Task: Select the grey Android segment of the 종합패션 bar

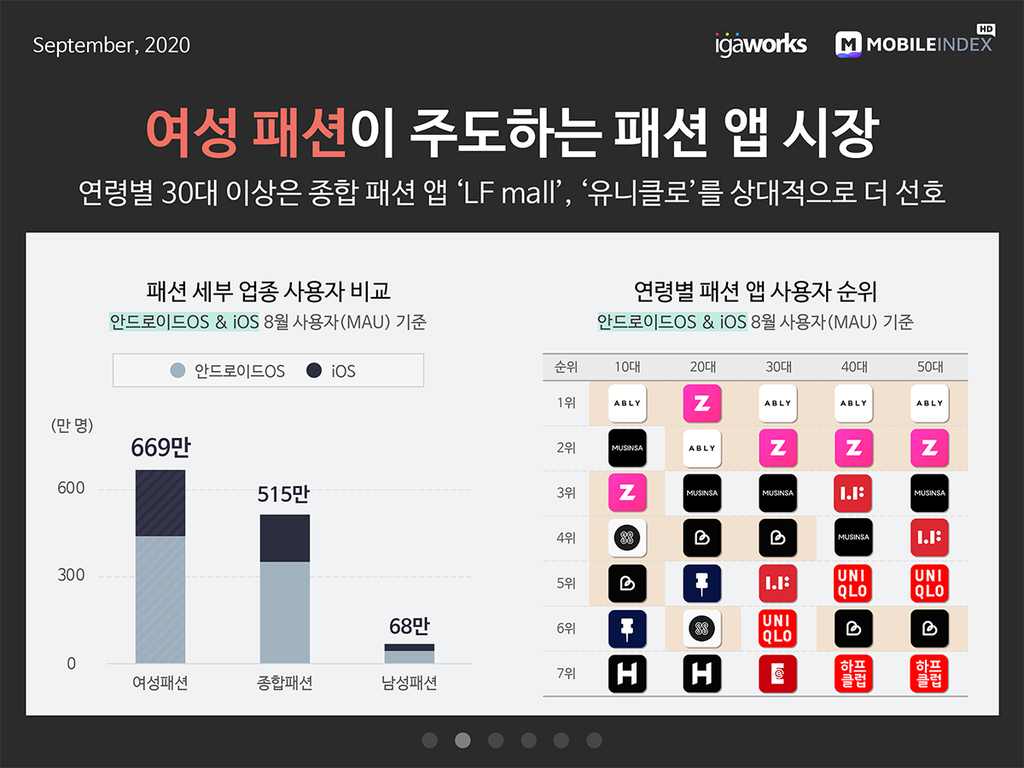Action: click(x=285, y=613)
